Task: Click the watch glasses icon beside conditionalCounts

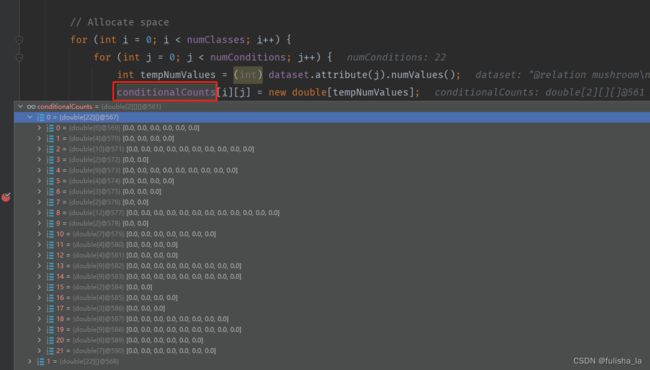Action: (x=31, y=107)
